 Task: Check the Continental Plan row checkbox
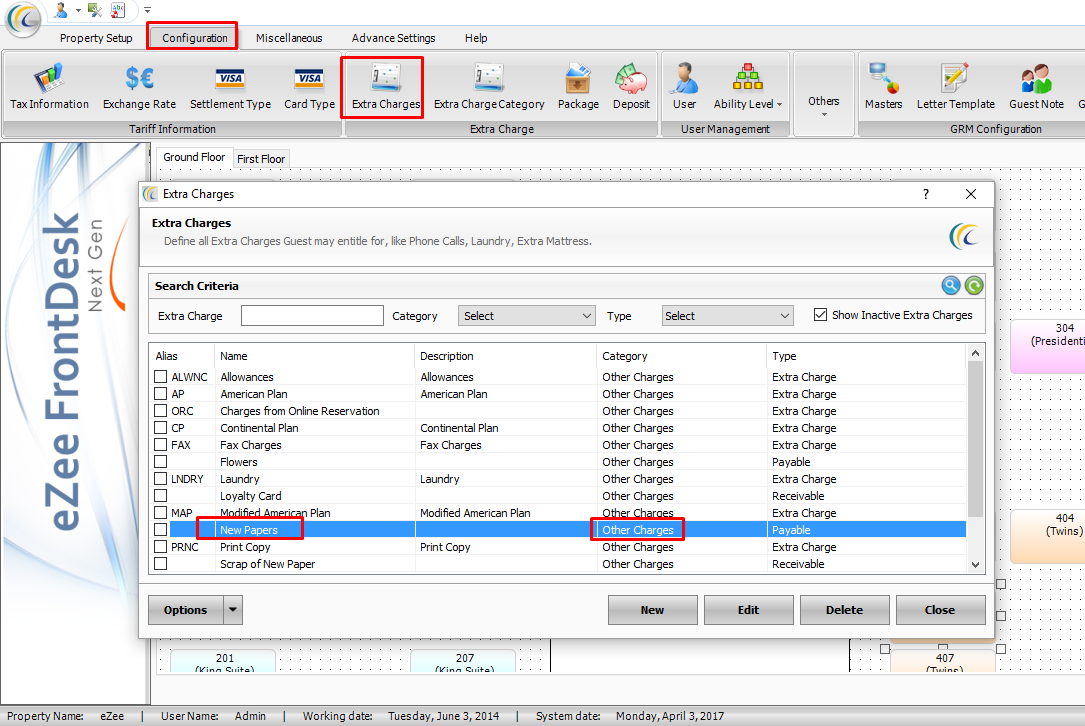pos(161,428)
